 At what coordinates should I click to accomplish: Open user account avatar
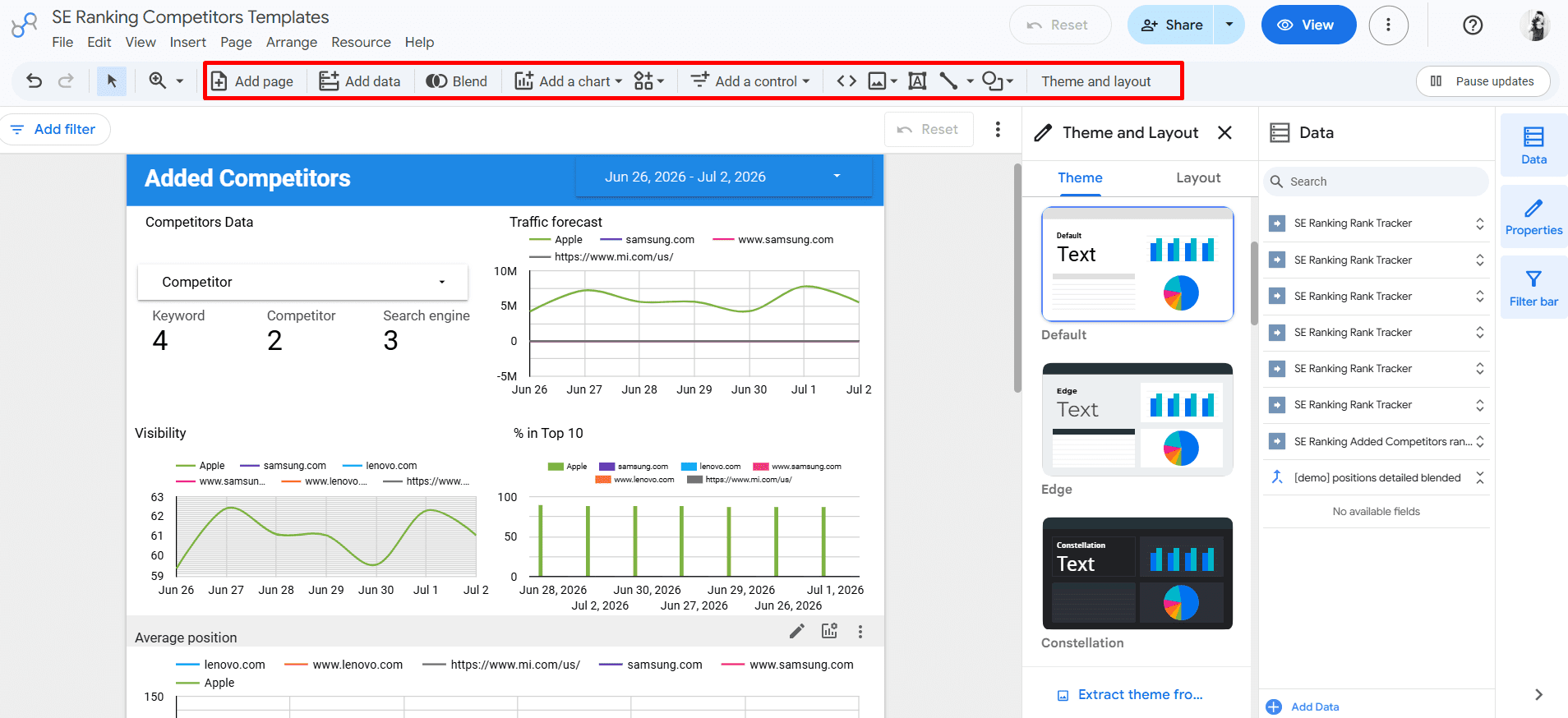coord(1533,25)
